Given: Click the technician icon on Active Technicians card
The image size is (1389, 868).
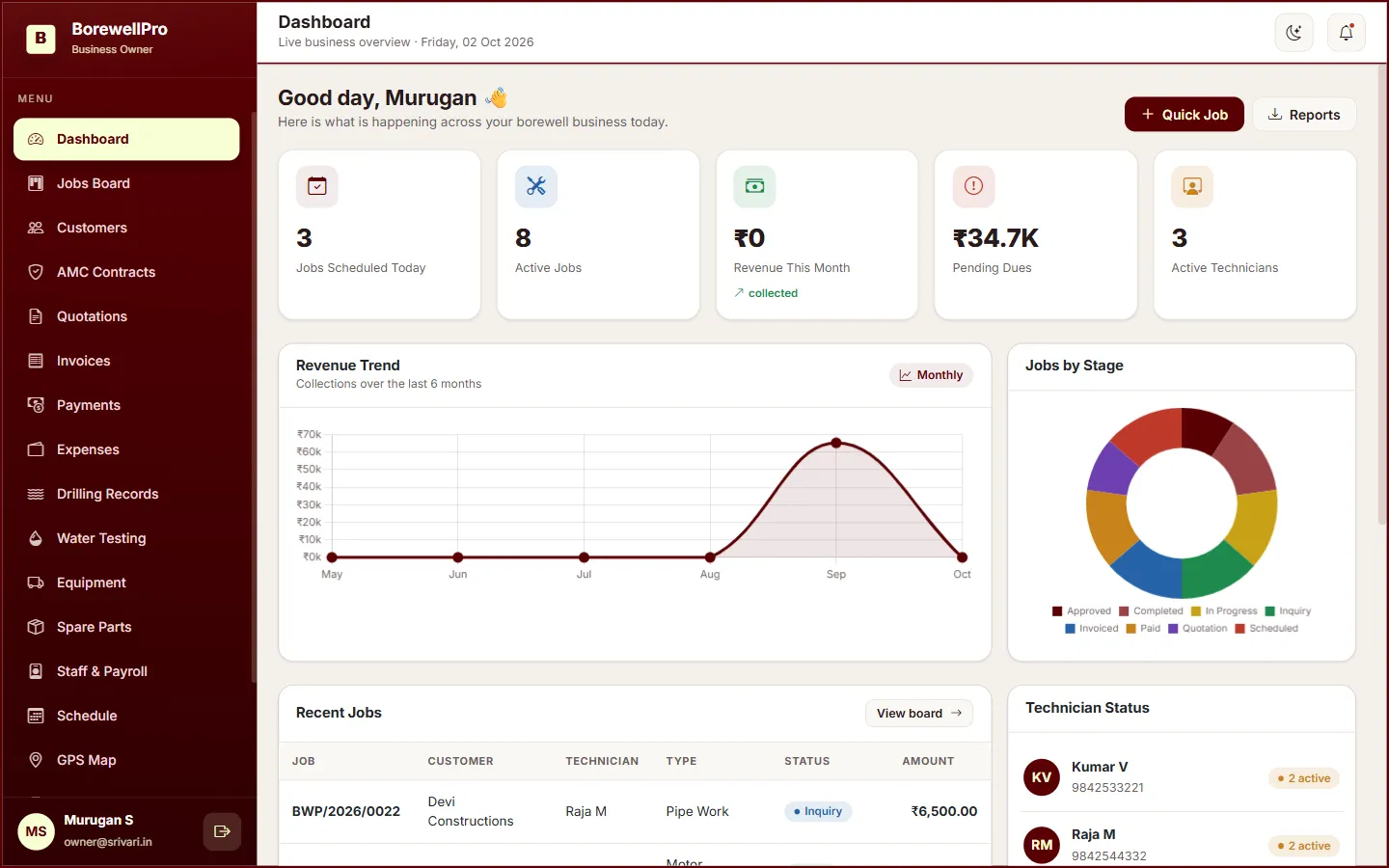Looking at the screenshot, I should [x=1192, y=186].
